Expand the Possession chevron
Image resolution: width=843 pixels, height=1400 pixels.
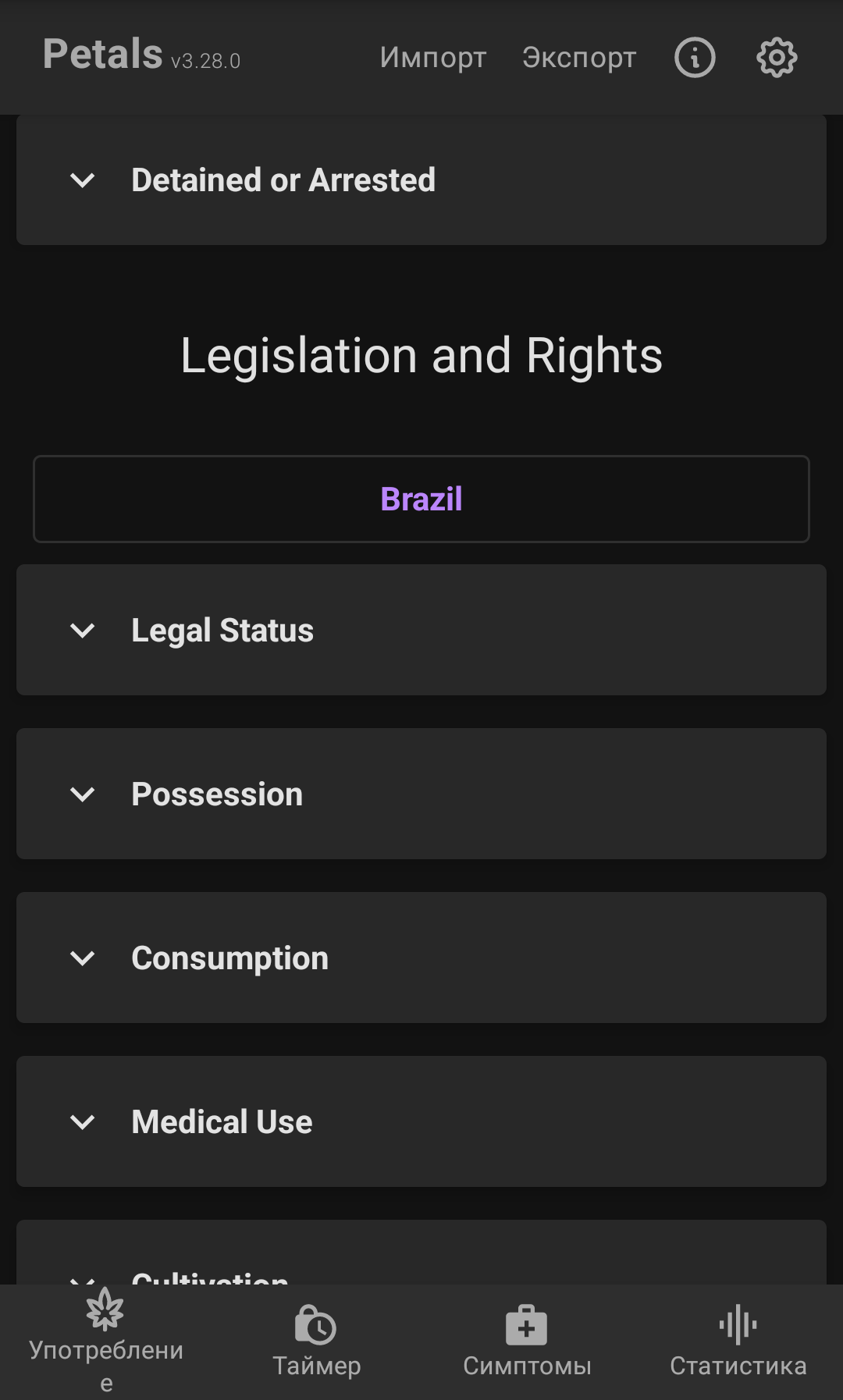click(83, 794)
